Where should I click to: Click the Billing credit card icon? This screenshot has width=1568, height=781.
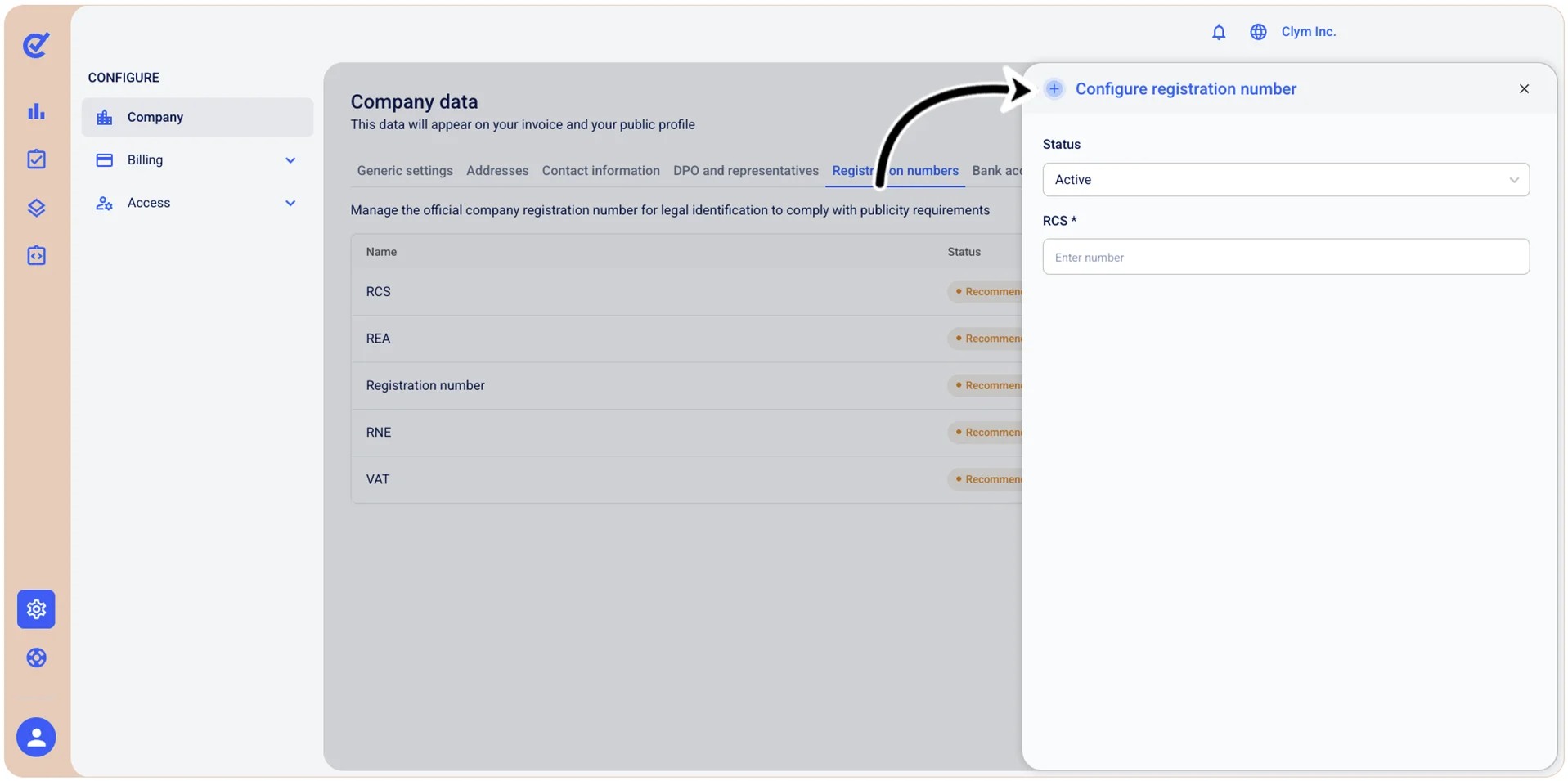click(x=104, y=160)
